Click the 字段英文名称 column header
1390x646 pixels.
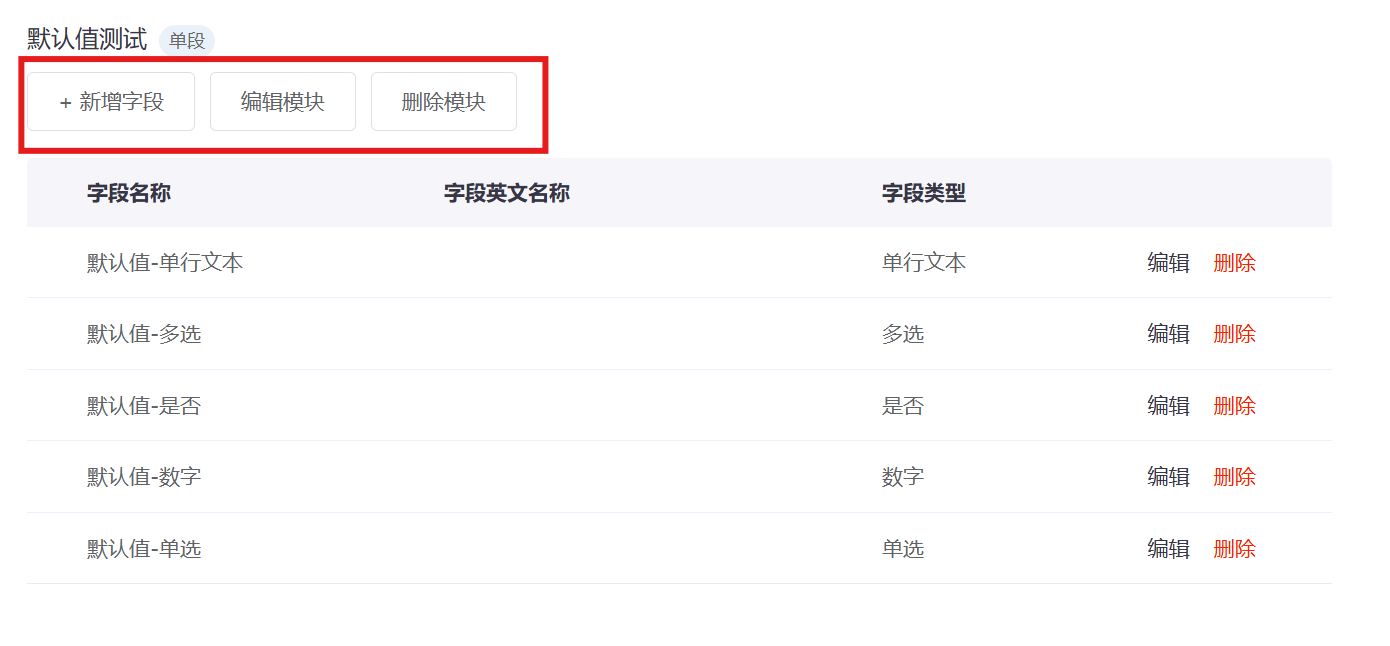coord(507,193)
